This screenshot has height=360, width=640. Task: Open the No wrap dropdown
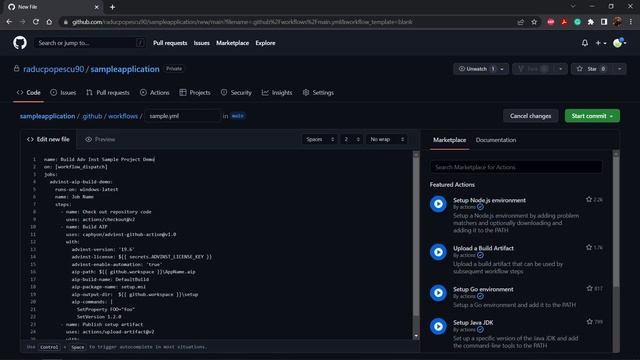tap(387, 140)
